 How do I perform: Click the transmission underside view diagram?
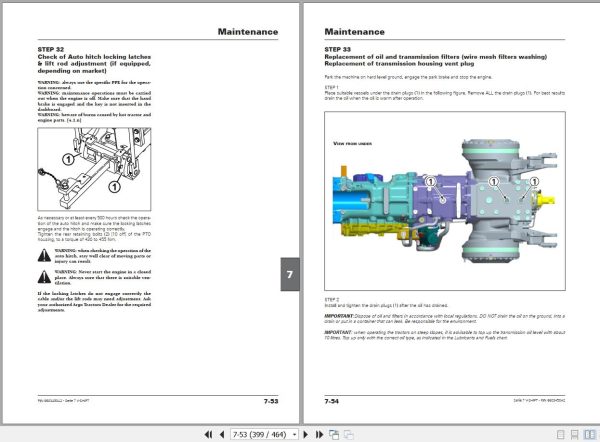click(x=445, y=201)
